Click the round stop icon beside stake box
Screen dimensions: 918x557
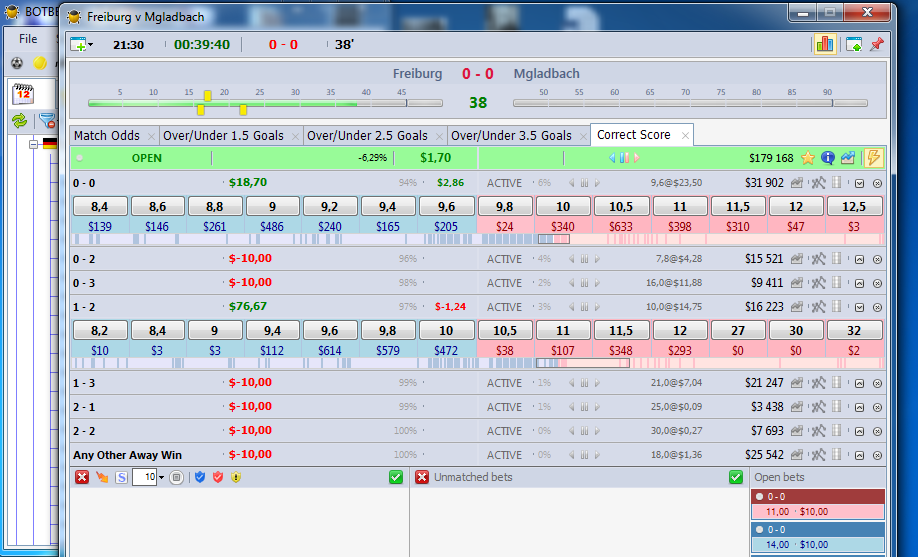176,477
